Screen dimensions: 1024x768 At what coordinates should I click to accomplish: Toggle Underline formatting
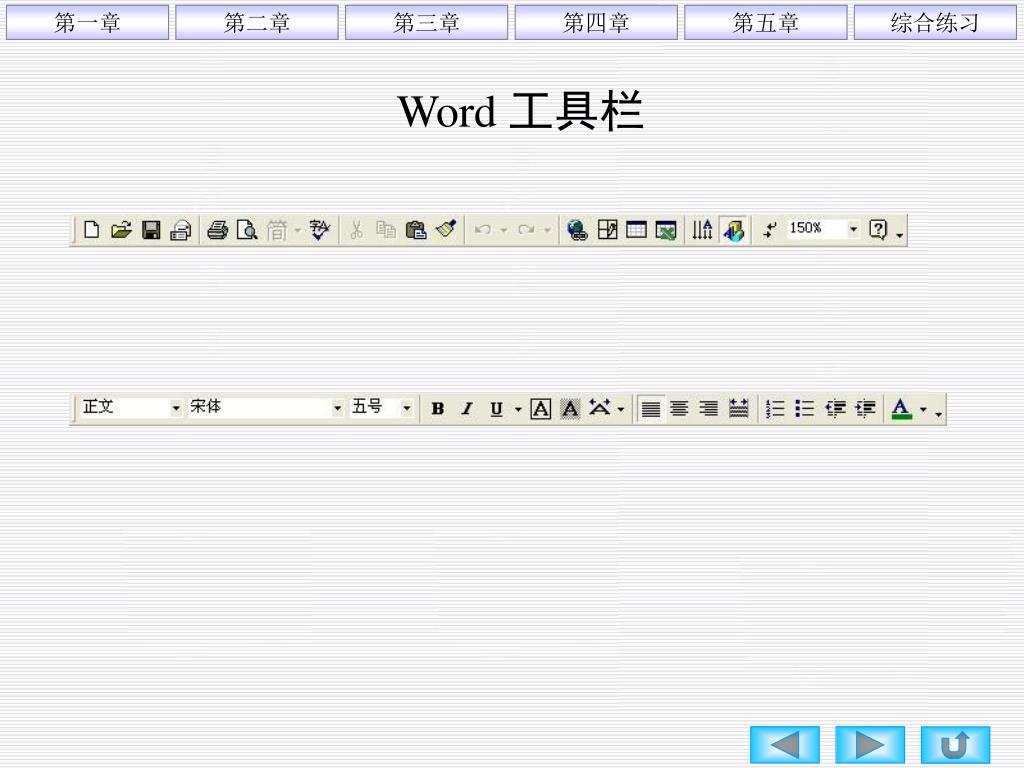496,409
